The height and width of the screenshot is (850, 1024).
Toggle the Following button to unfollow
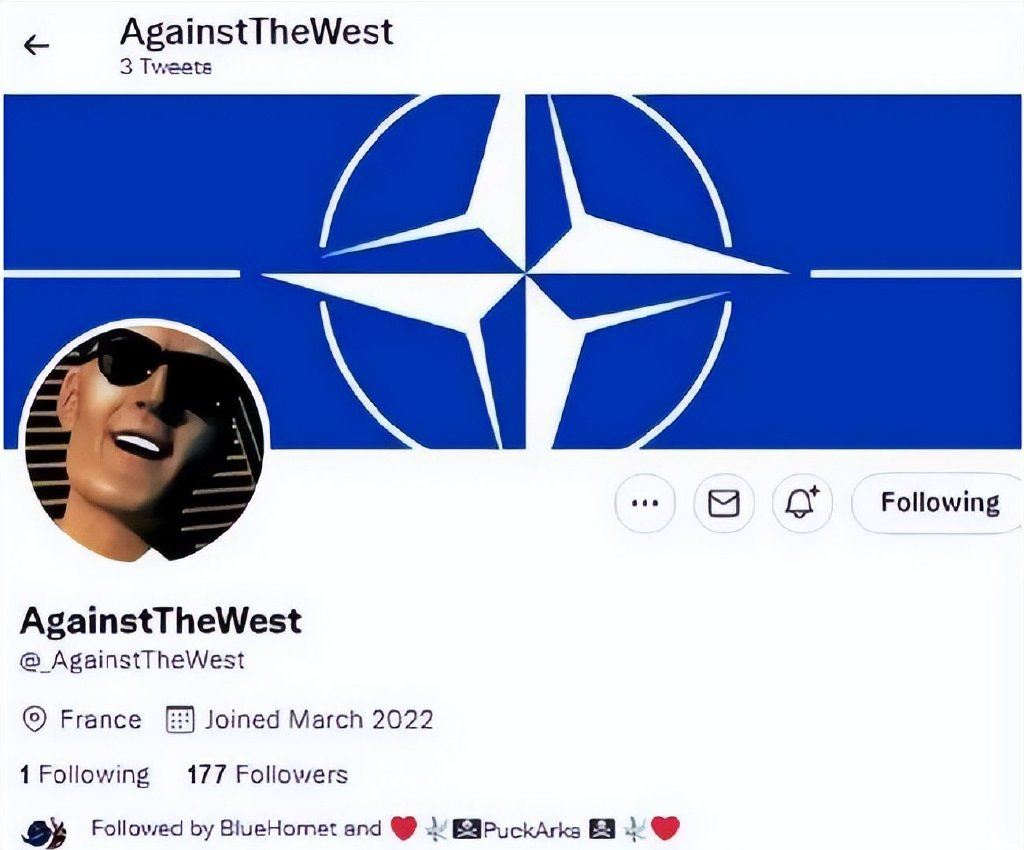coord(938,503)
